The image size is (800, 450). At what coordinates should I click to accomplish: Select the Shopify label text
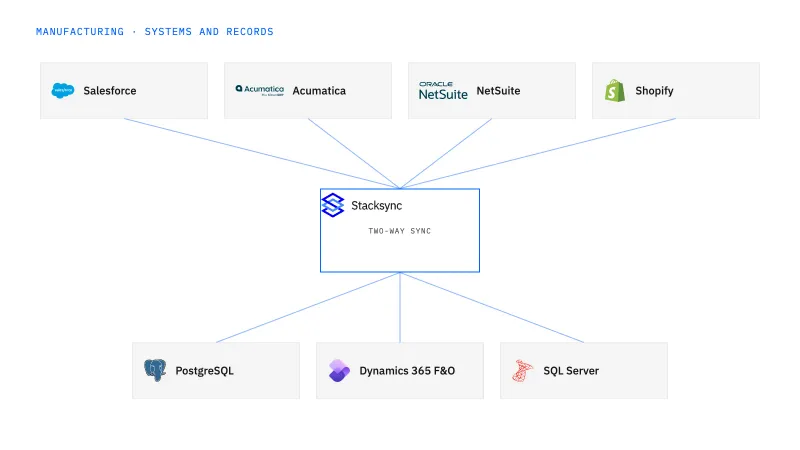(654, 91)
